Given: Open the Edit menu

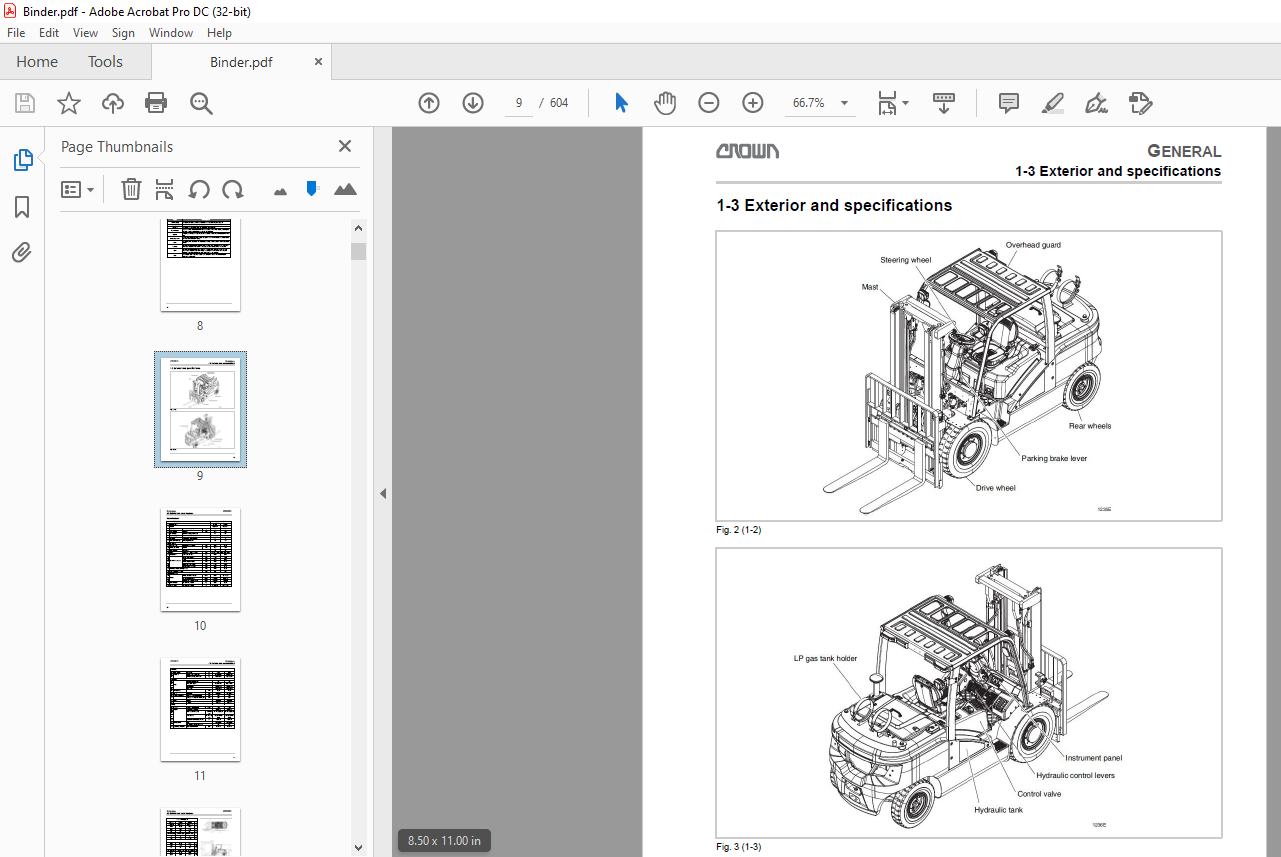Looking at the screenshot, I should pos(49,33).
